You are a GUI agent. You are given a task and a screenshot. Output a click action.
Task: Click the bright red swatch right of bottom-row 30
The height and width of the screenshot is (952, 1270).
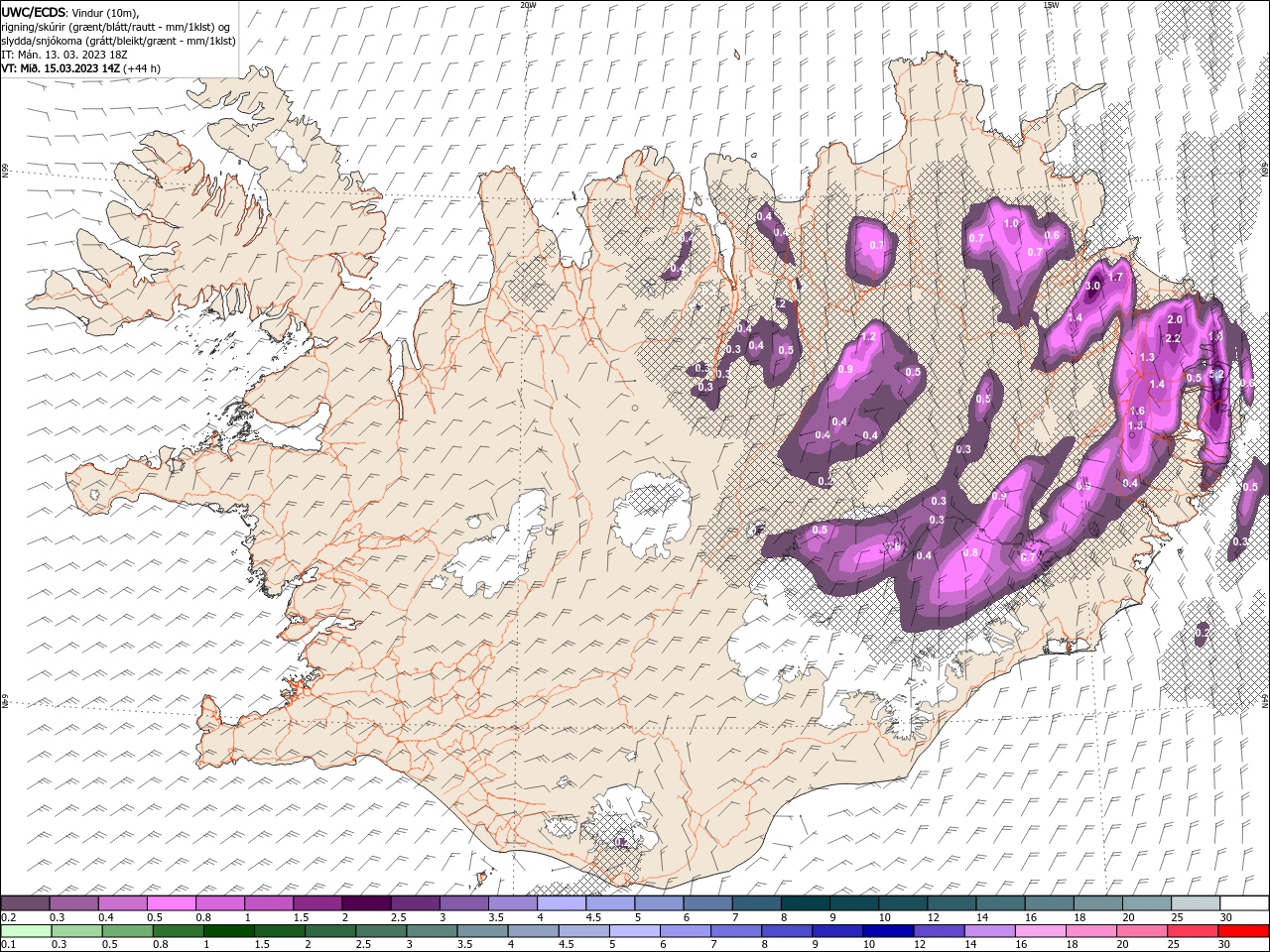point(1242,931)
